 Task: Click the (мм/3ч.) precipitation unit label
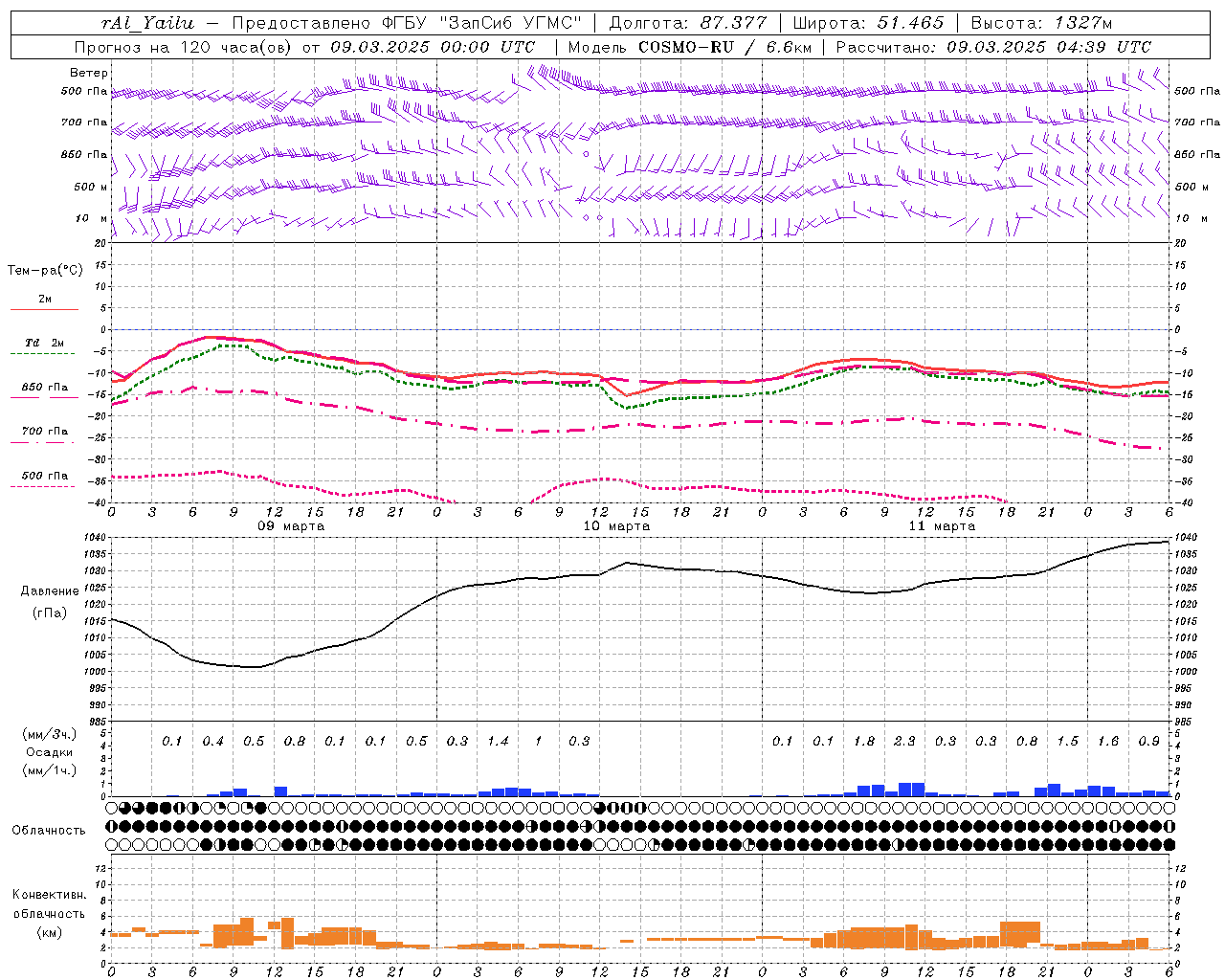[x=50, y=734]
